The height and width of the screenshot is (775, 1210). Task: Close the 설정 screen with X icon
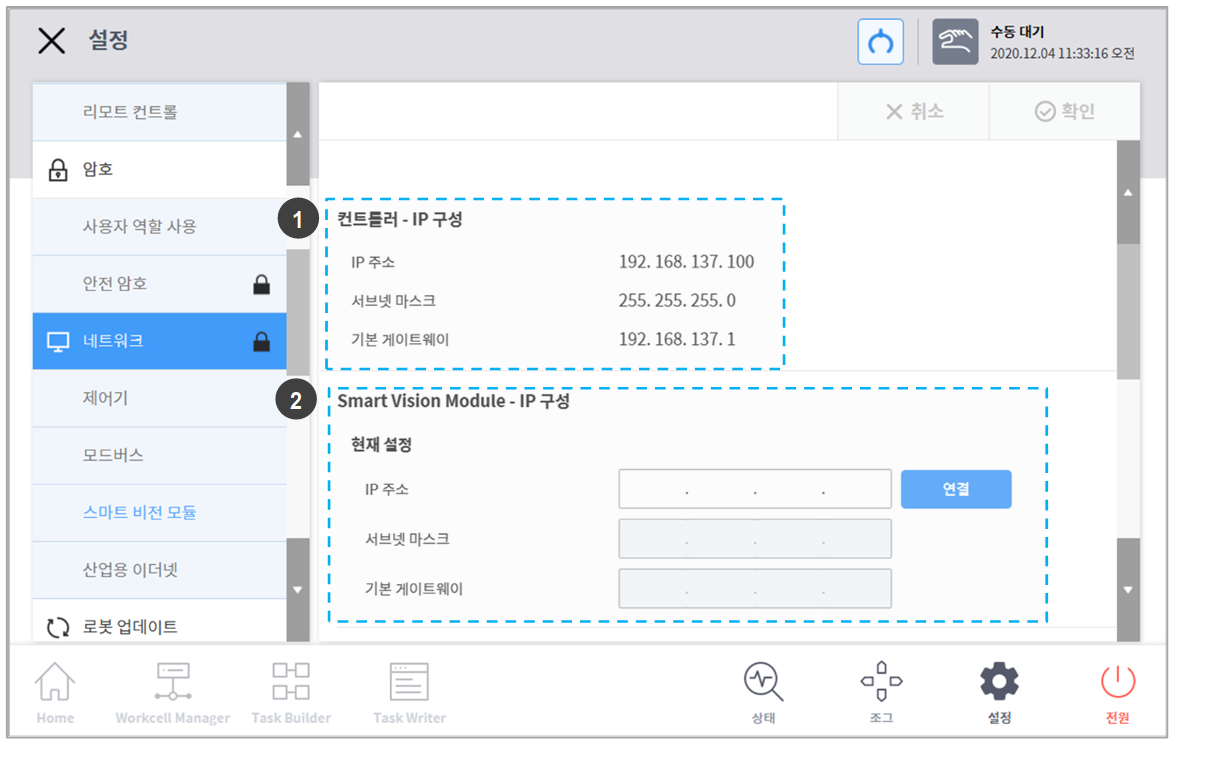[x=51, y=41]
